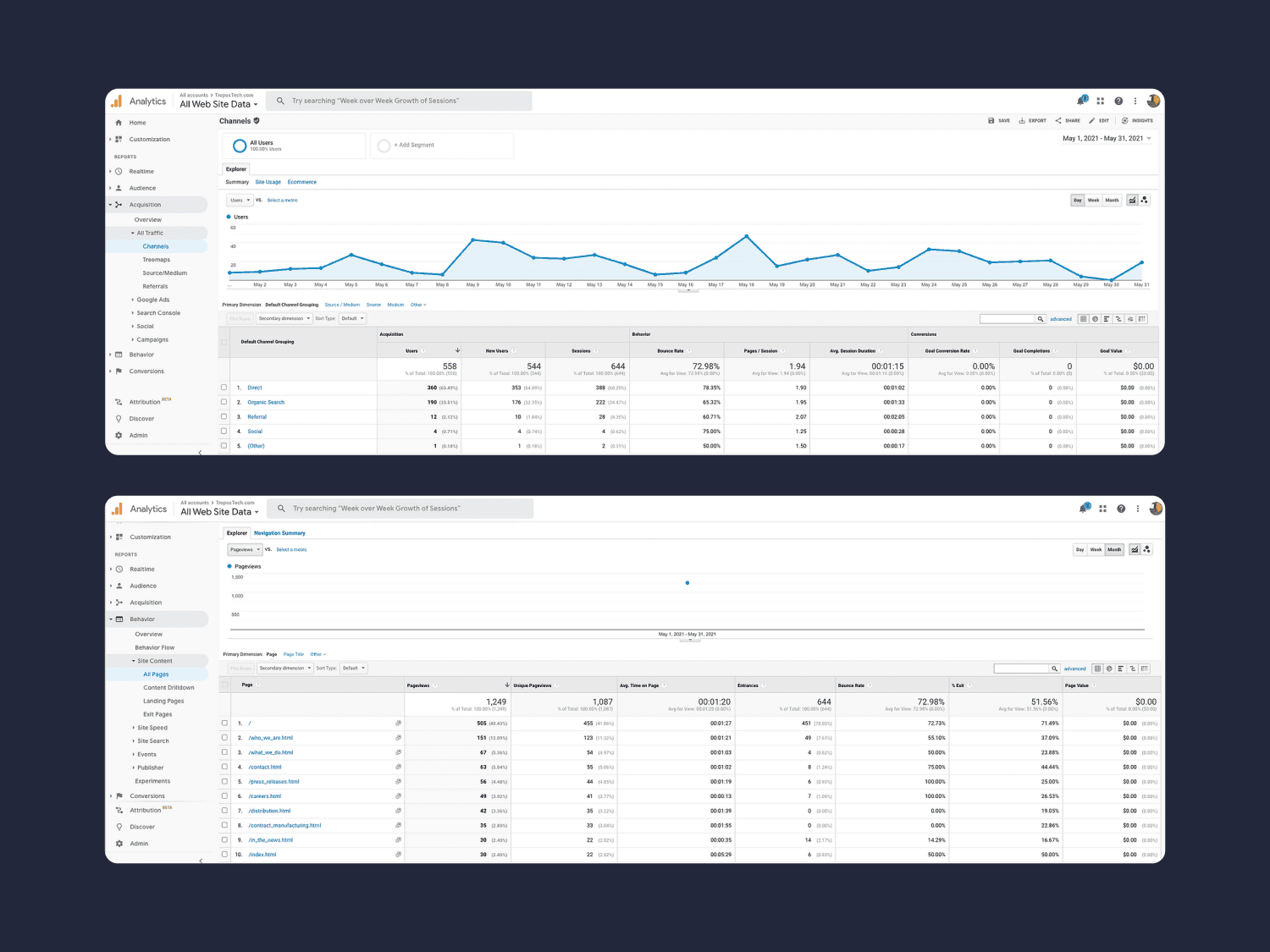1270x952 pixels.
Task: Open INSIGHTS in the Channels report
Action: [1137, 121]
